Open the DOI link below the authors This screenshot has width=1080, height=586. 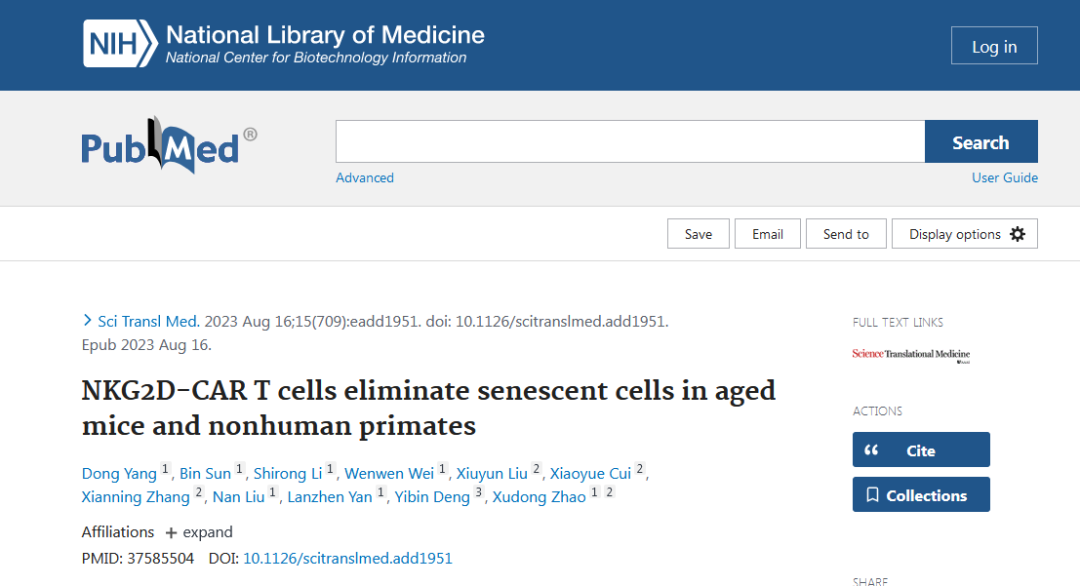click(x=347, y=558)
